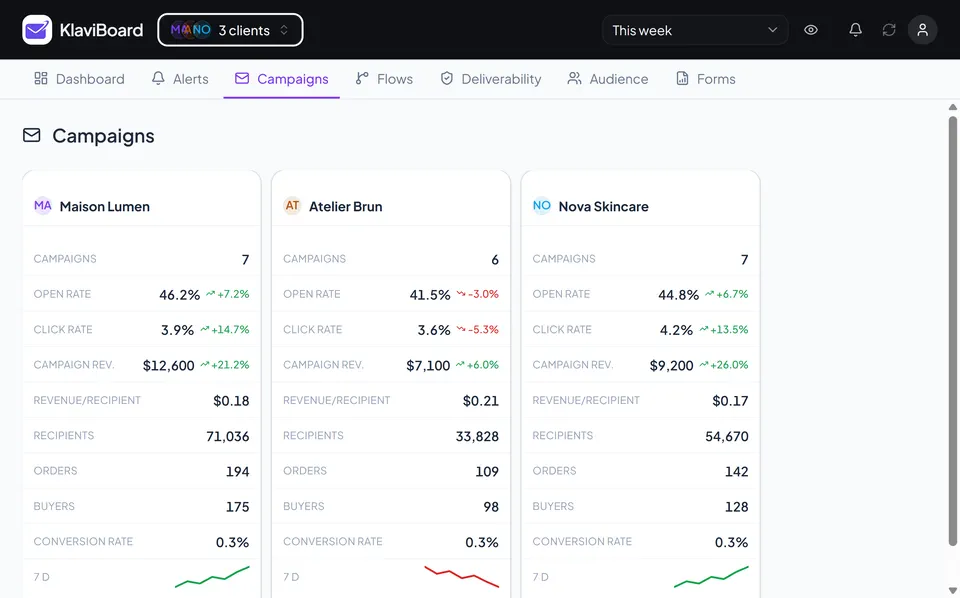This screenshot has height=598, width=960.
Task: Open notifications bell in top bar
Action: tap(855, 30)
